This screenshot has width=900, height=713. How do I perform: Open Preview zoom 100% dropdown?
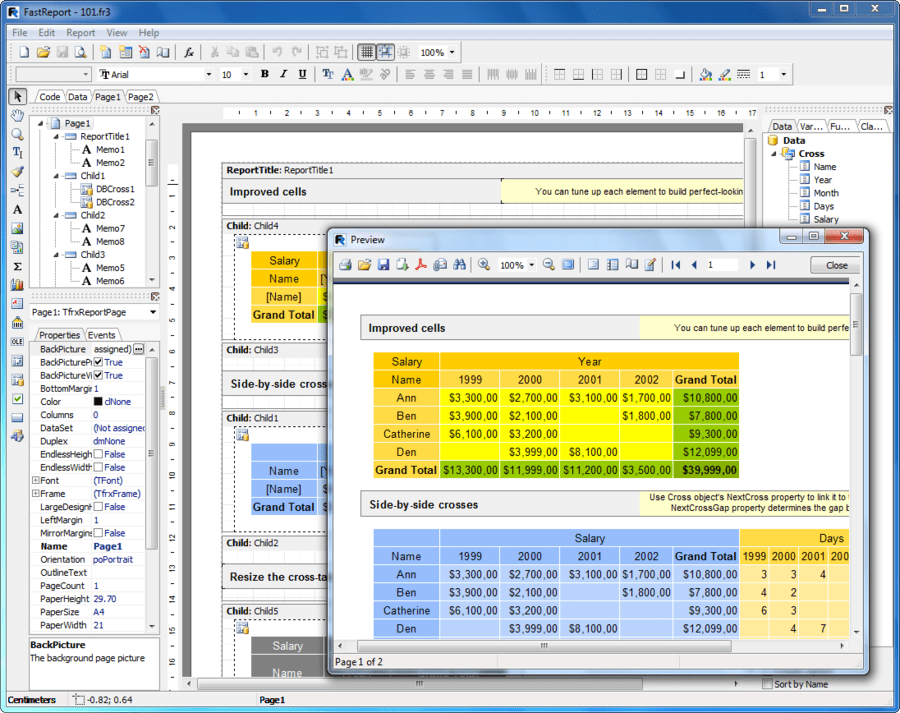[x=532, y=265]
